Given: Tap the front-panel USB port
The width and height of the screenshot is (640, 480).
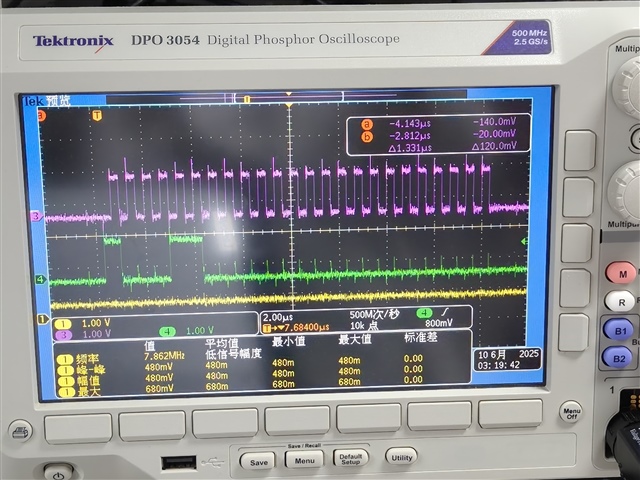Looking at the screenshot, I should [178, 463].
